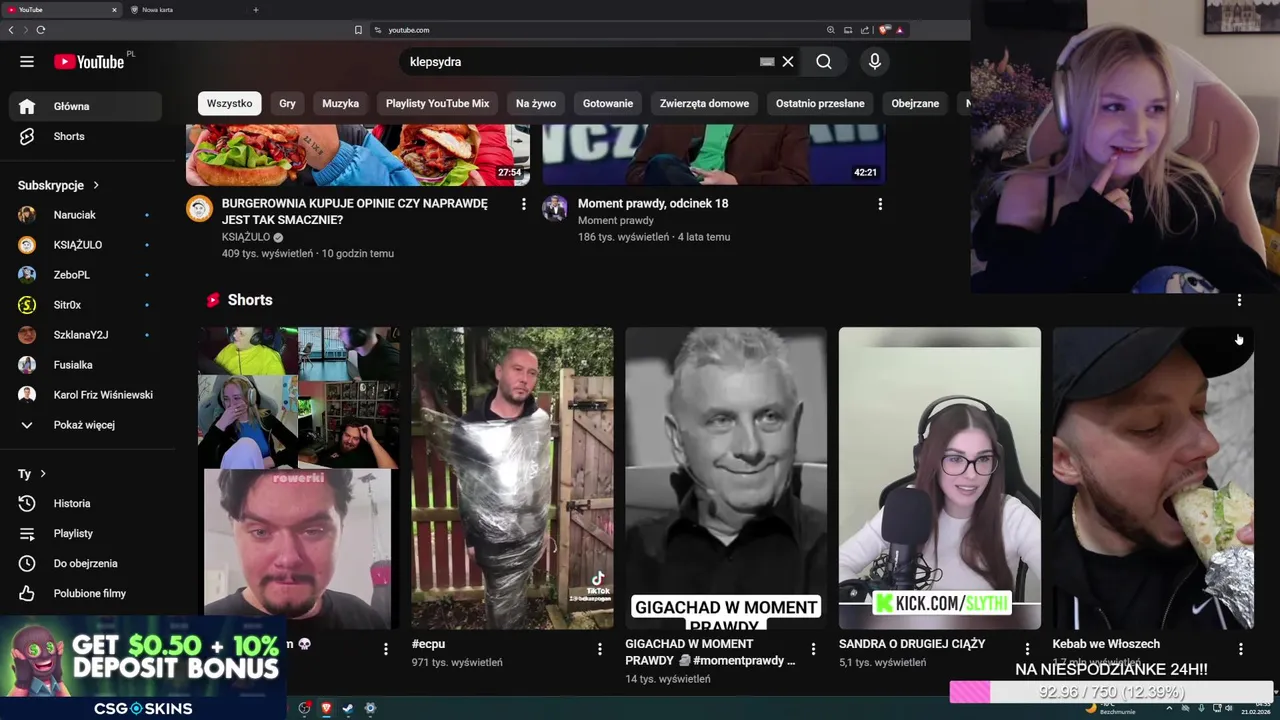The image size is (1280, 720).
Task: Open Shorts in the sidebar
Action: point(85,136)
